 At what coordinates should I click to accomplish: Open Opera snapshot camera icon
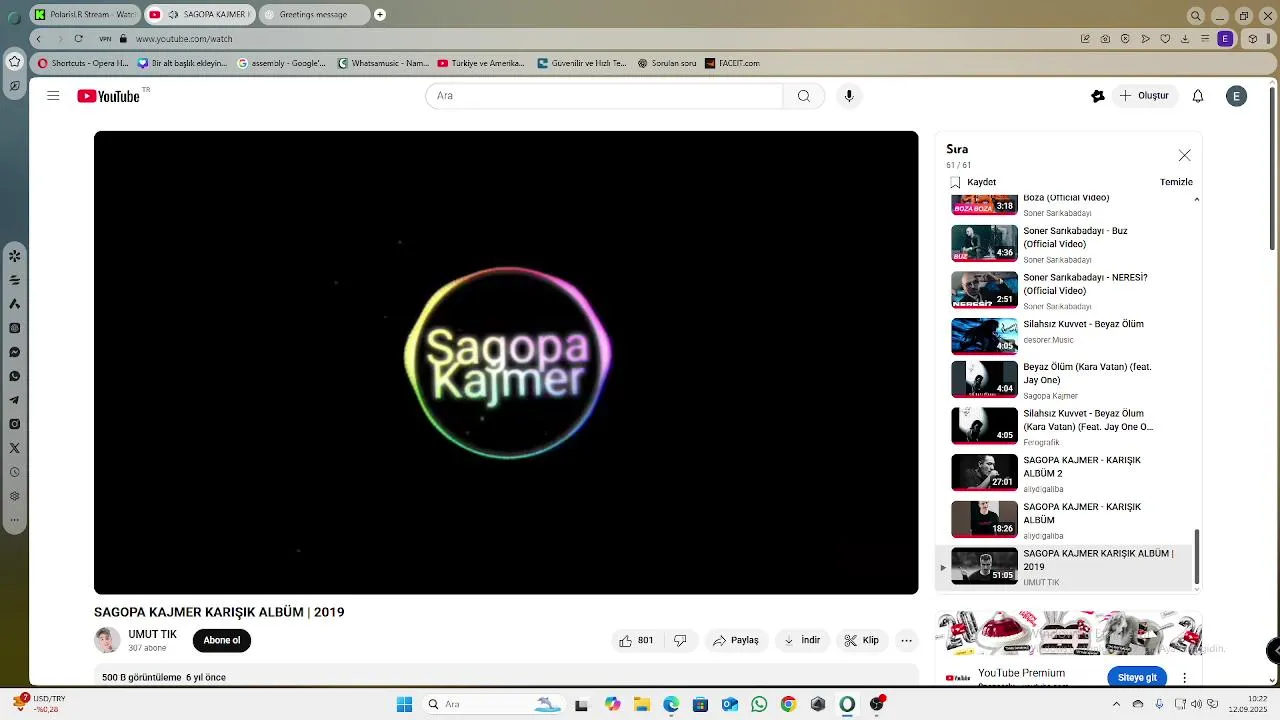1105,39
